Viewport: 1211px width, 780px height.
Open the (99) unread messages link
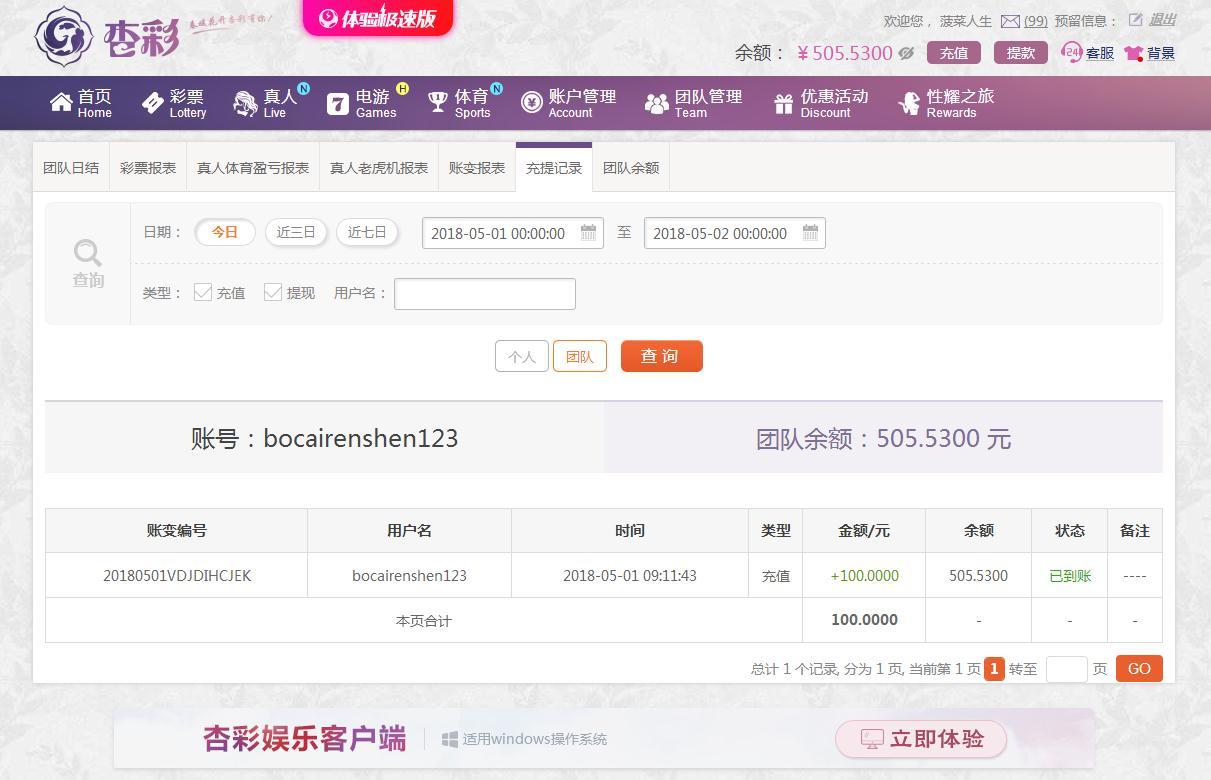(x=1036, y=21)
